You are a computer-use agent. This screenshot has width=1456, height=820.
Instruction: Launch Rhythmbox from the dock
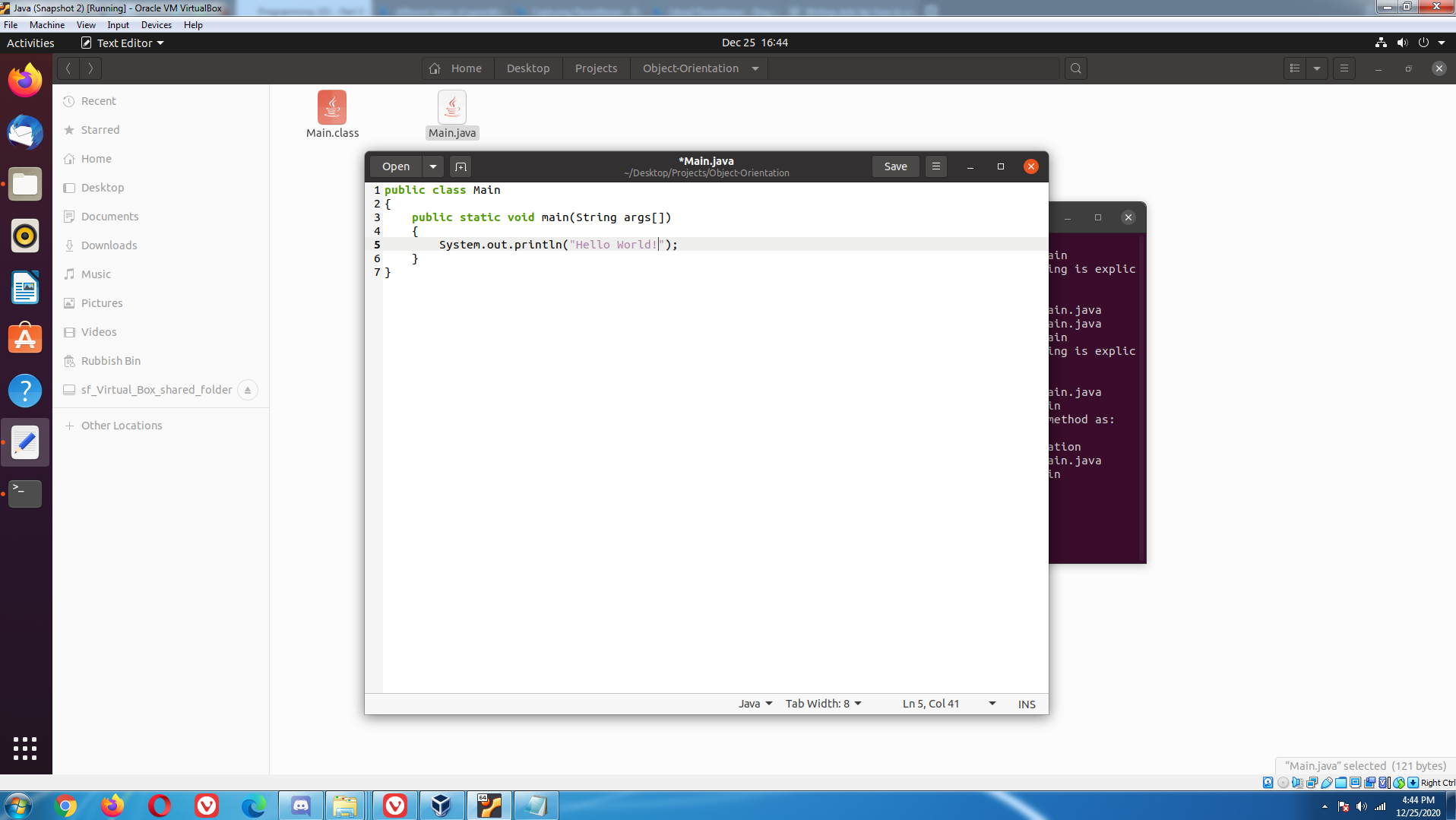[25, 236]
